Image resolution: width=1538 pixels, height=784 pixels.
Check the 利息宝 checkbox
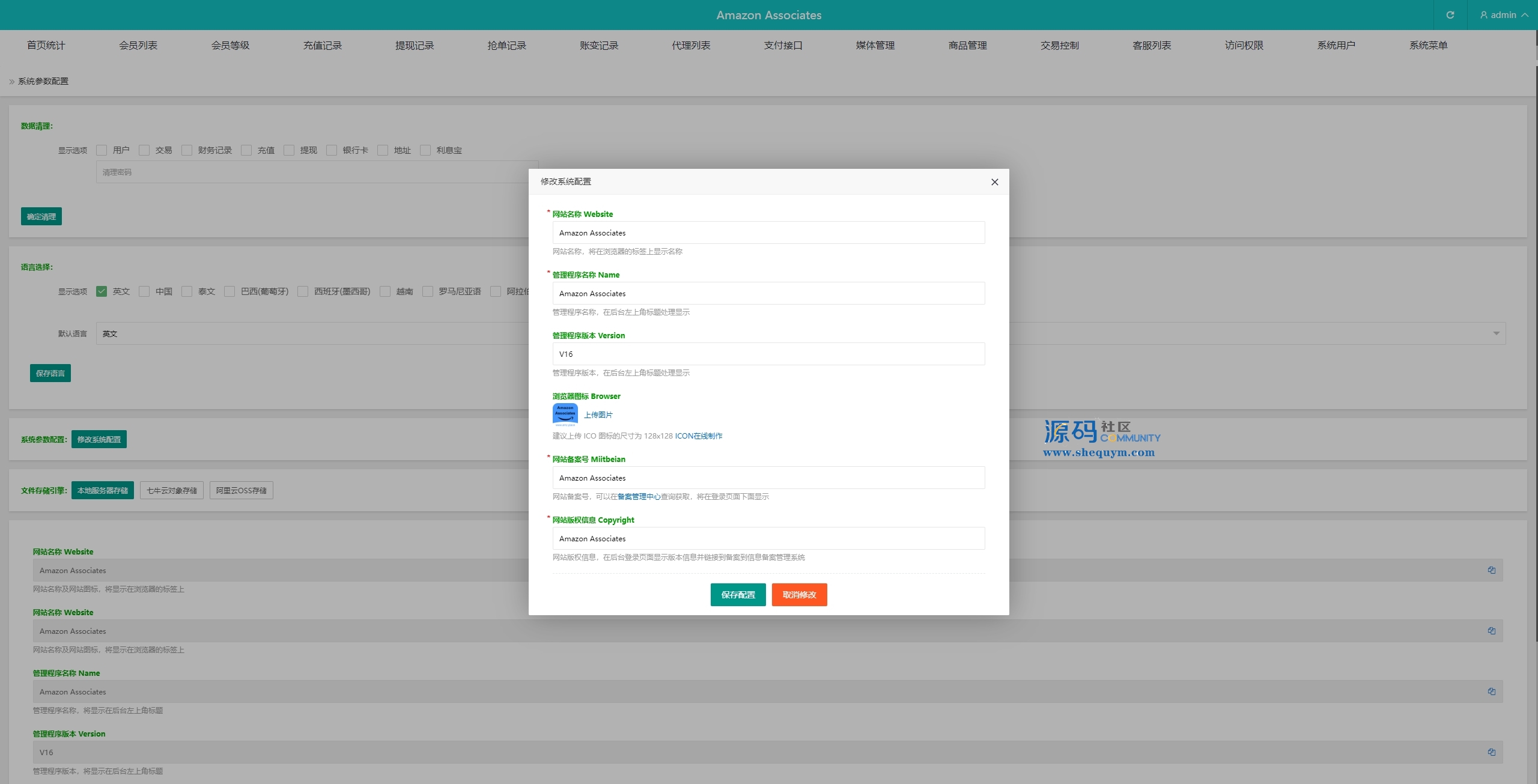(x=425, y=150)
